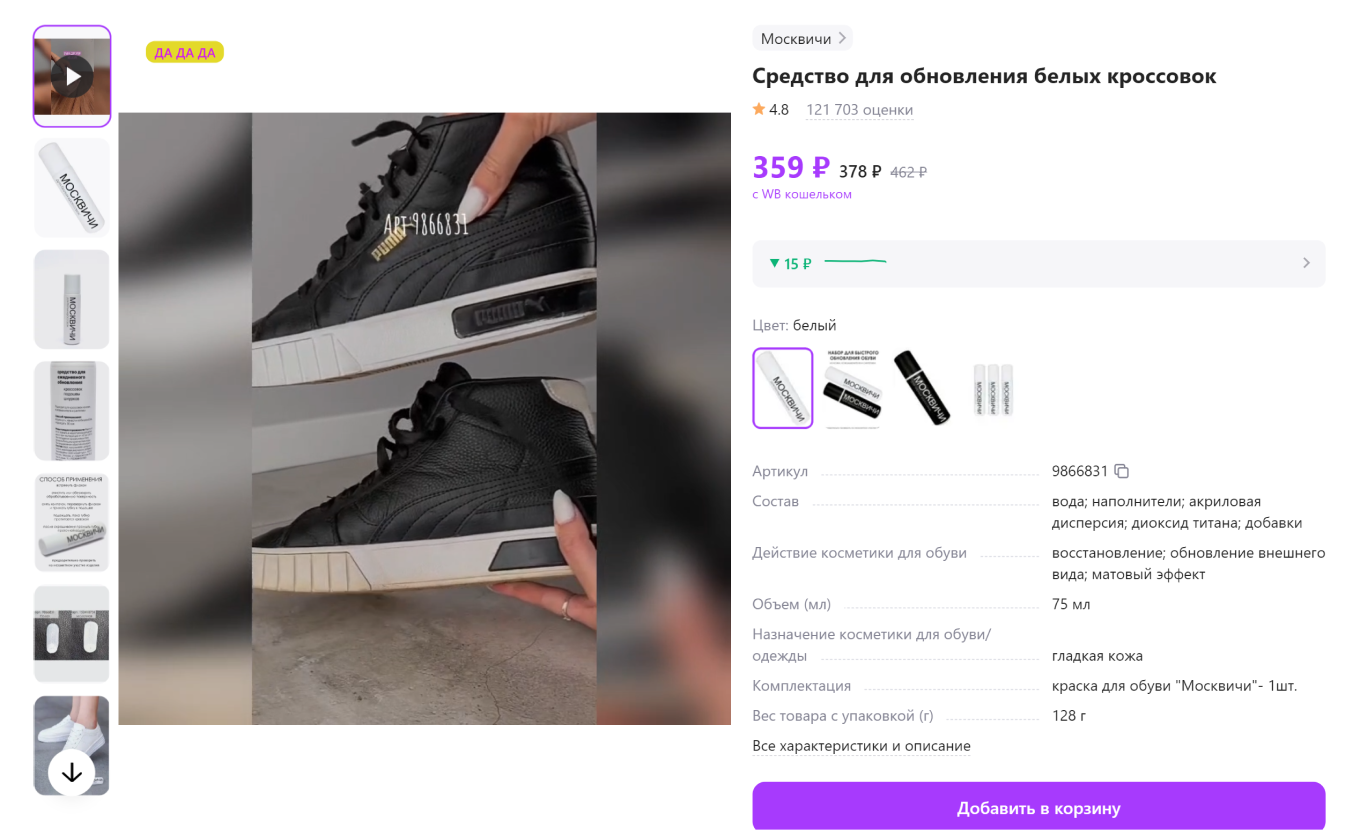The height and width of the screenshot is (830, 1360).
Task: Select the black and white set option
Action: tap(852, 388)
